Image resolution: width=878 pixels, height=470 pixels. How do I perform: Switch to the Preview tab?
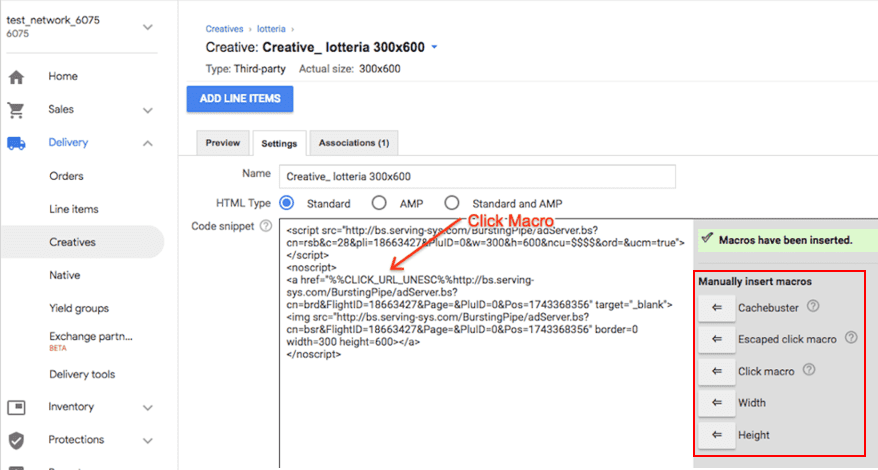222,143
